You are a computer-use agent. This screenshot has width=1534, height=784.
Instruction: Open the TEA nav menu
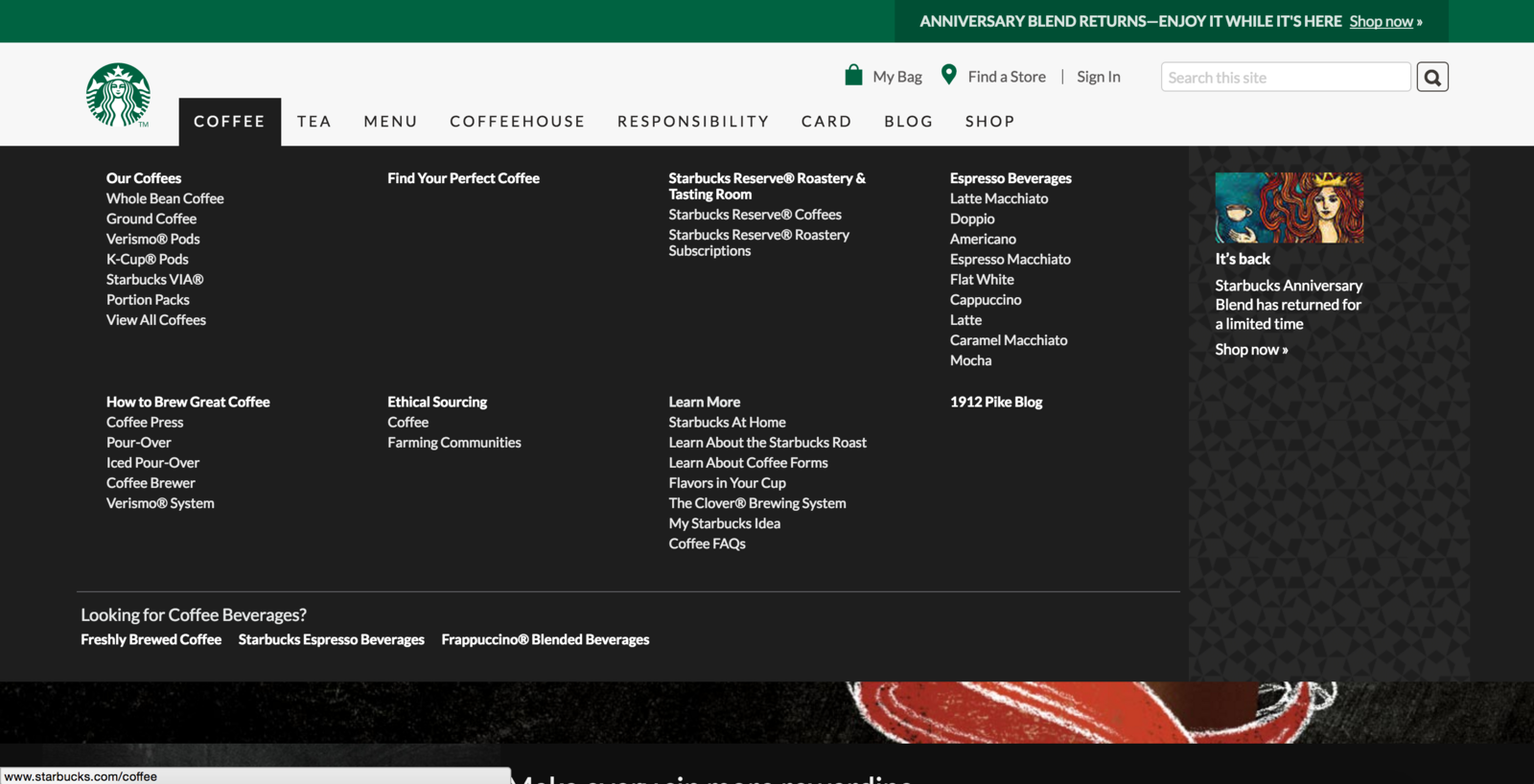tap(314, 122)
